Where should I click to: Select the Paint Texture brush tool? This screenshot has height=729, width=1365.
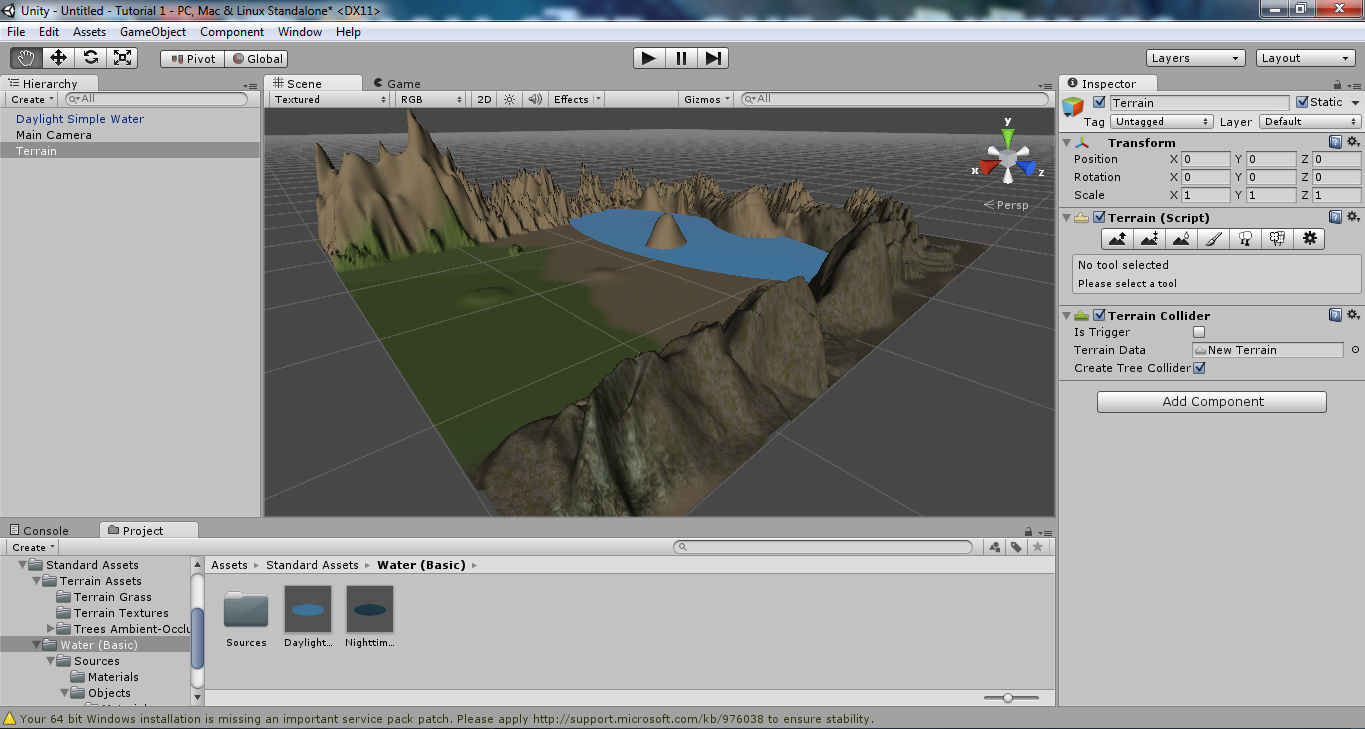coord(1213,238)
